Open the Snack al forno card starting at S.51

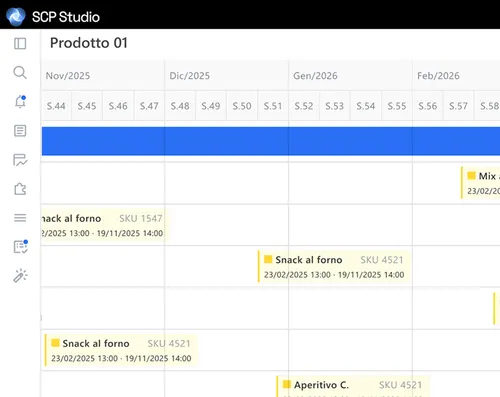334,267
